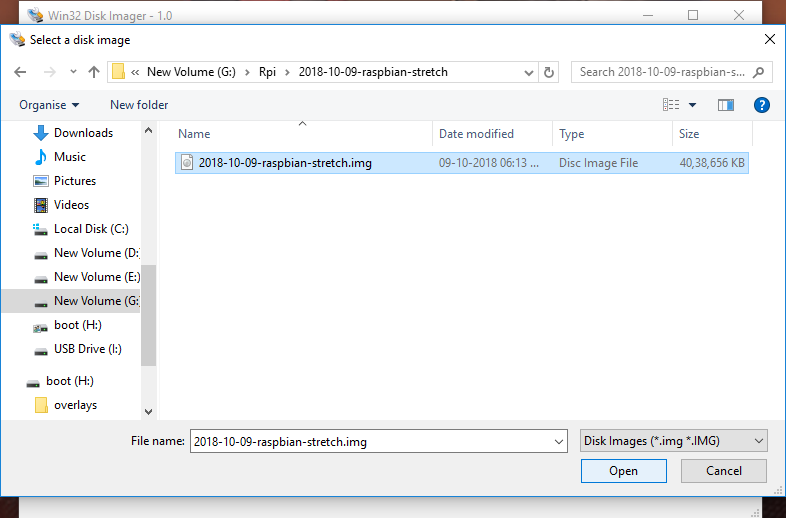
Task: Click navigation pane scrollbar thumb
Action: tap(148, 315)
